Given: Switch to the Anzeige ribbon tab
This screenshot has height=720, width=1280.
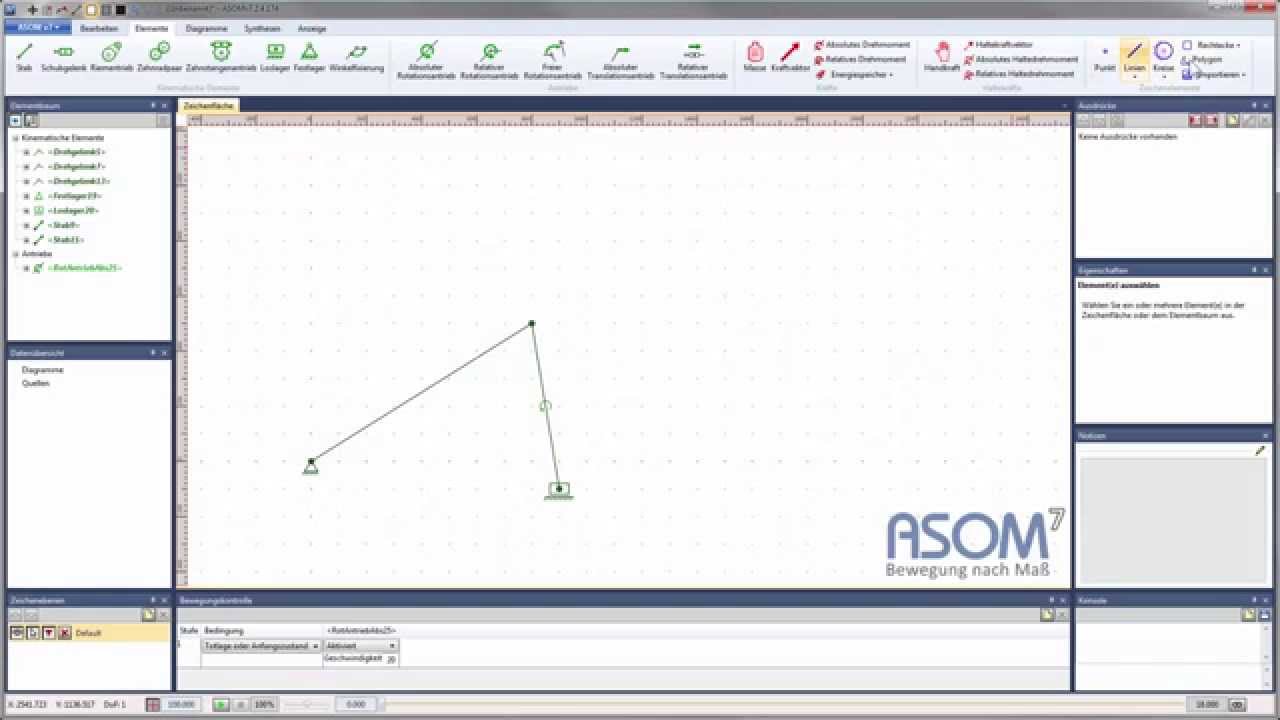Looking at the screenshot, I should point(312,28).
